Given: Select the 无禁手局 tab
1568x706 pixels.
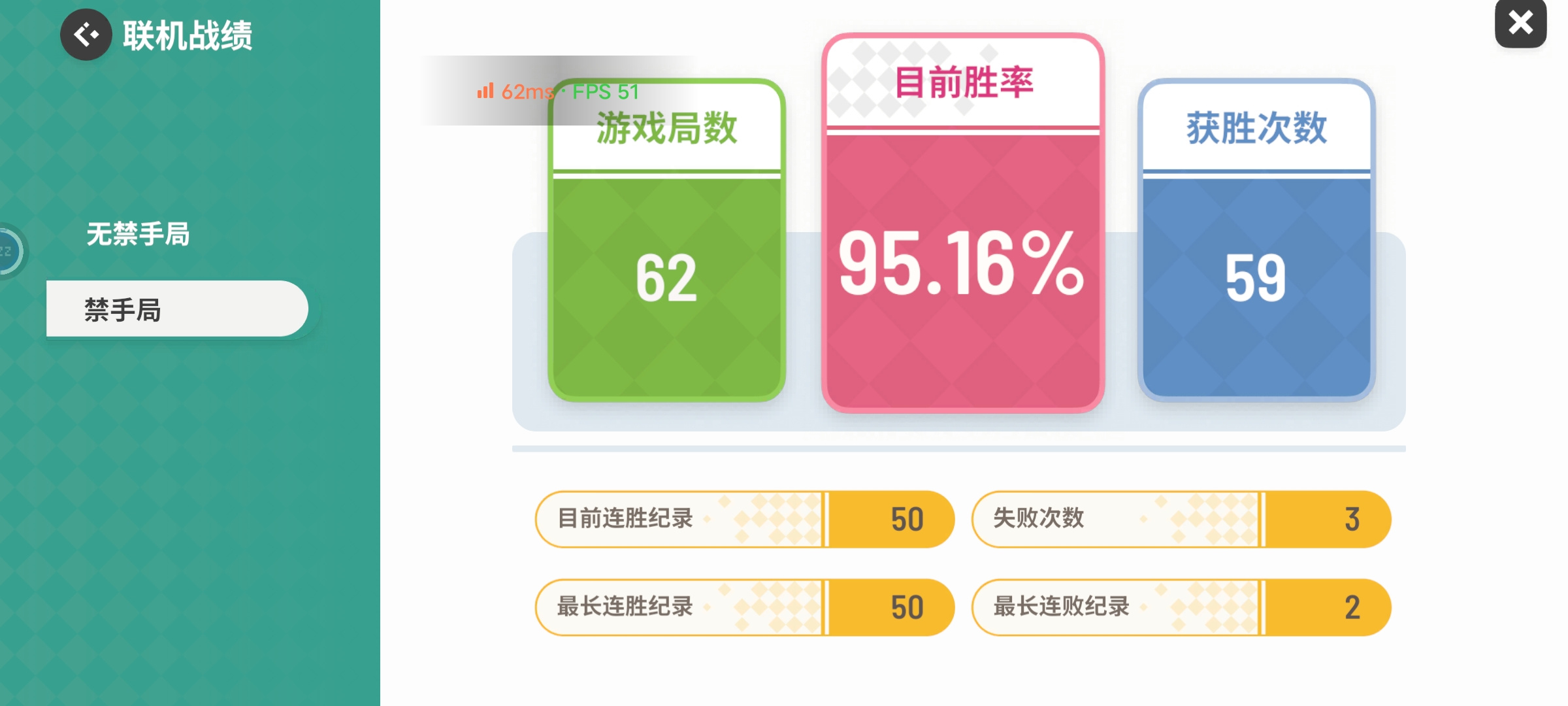Looking at the screenshot, I should click(138, 234).
